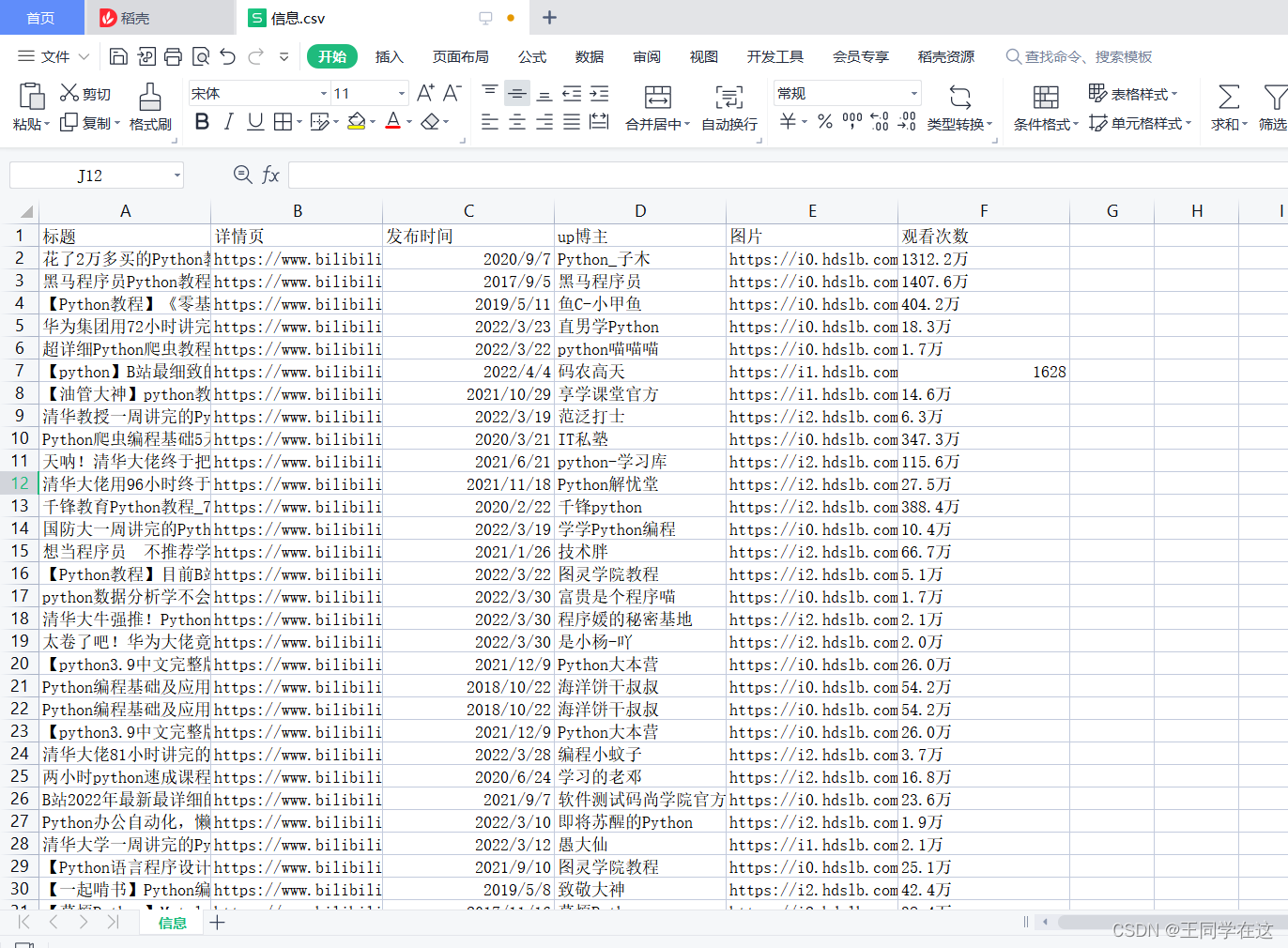Align text to middle vertically
The height and width of the screenshot is (948, 1288).
click(x=517, y=93)
